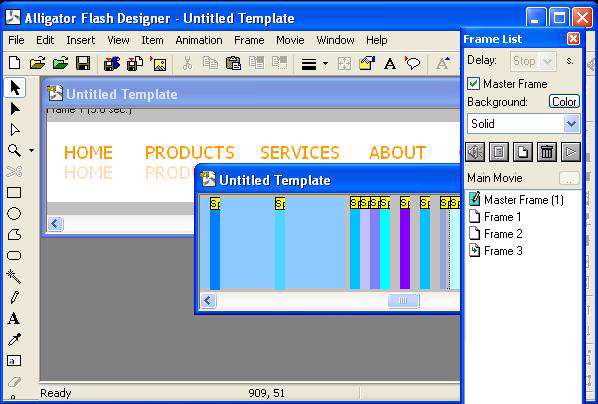Click the frame properties button in Frame List
This screenshot has width=598, height=404.
[499, 152]
